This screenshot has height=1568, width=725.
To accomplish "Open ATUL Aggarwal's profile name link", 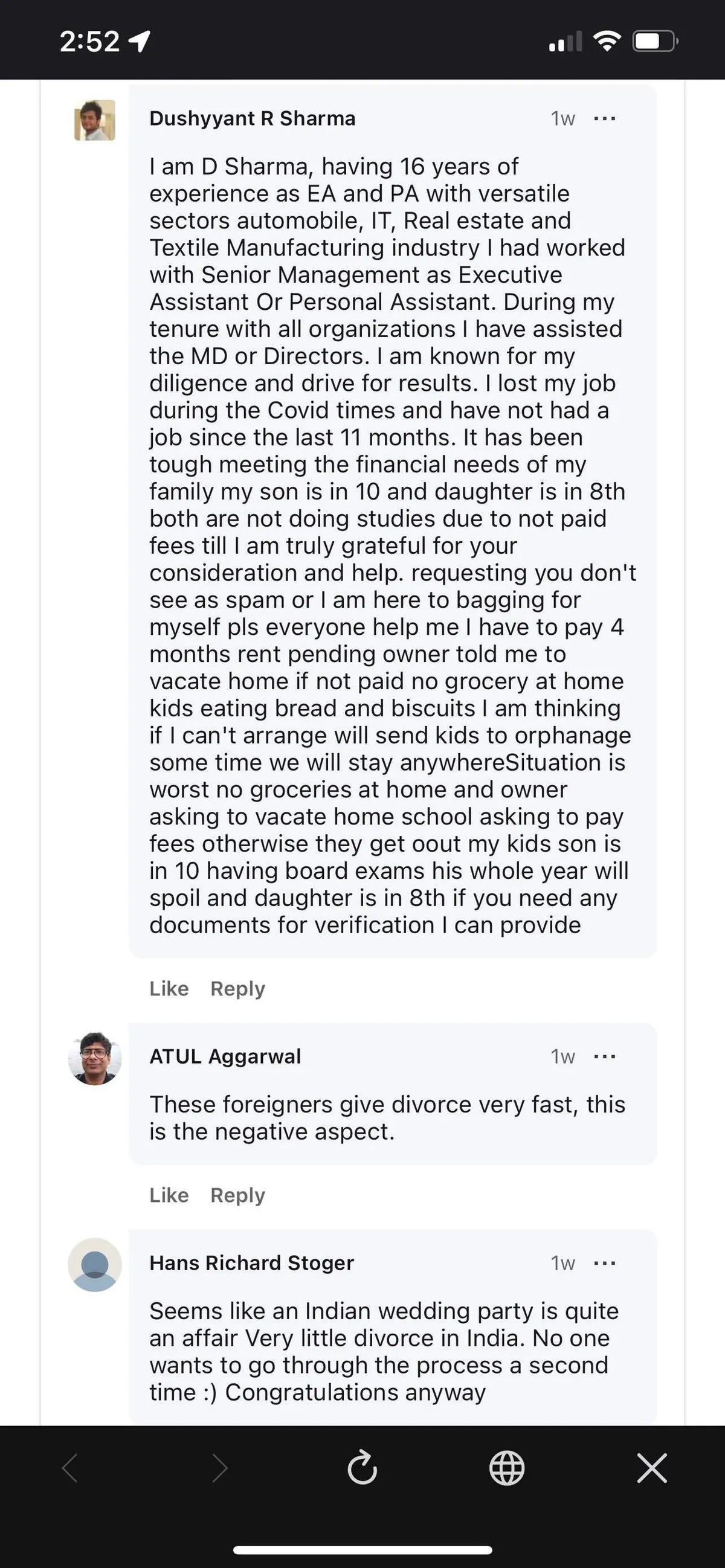I will point(225,1056).
